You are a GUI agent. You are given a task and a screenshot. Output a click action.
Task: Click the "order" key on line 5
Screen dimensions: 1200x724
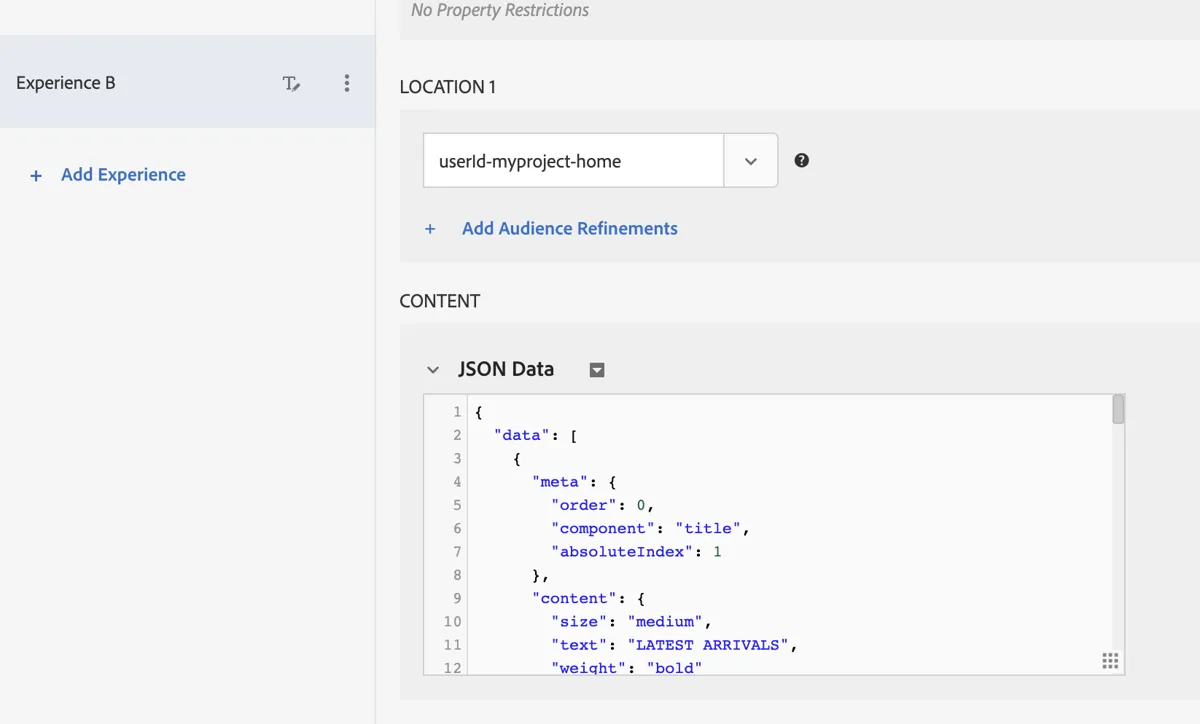585,505
